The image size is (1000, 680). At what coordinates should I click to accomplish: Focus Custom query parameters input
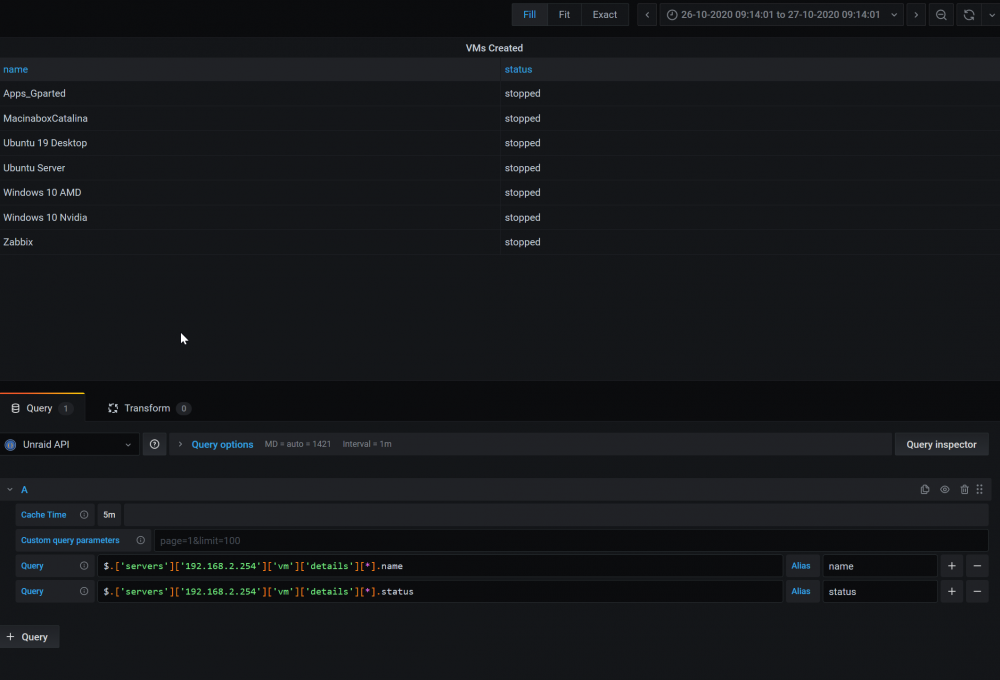click(x=571, y=540)
